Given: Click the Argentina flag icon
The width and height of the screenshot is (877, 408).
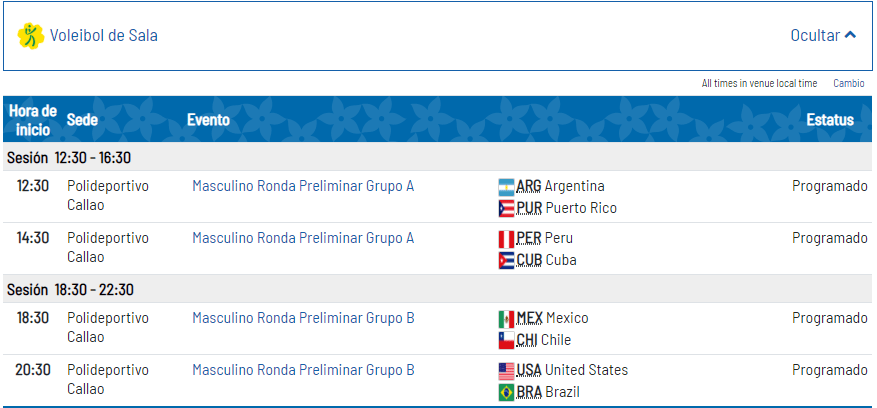Looking at the screenshot, I should tap(506, 187).
